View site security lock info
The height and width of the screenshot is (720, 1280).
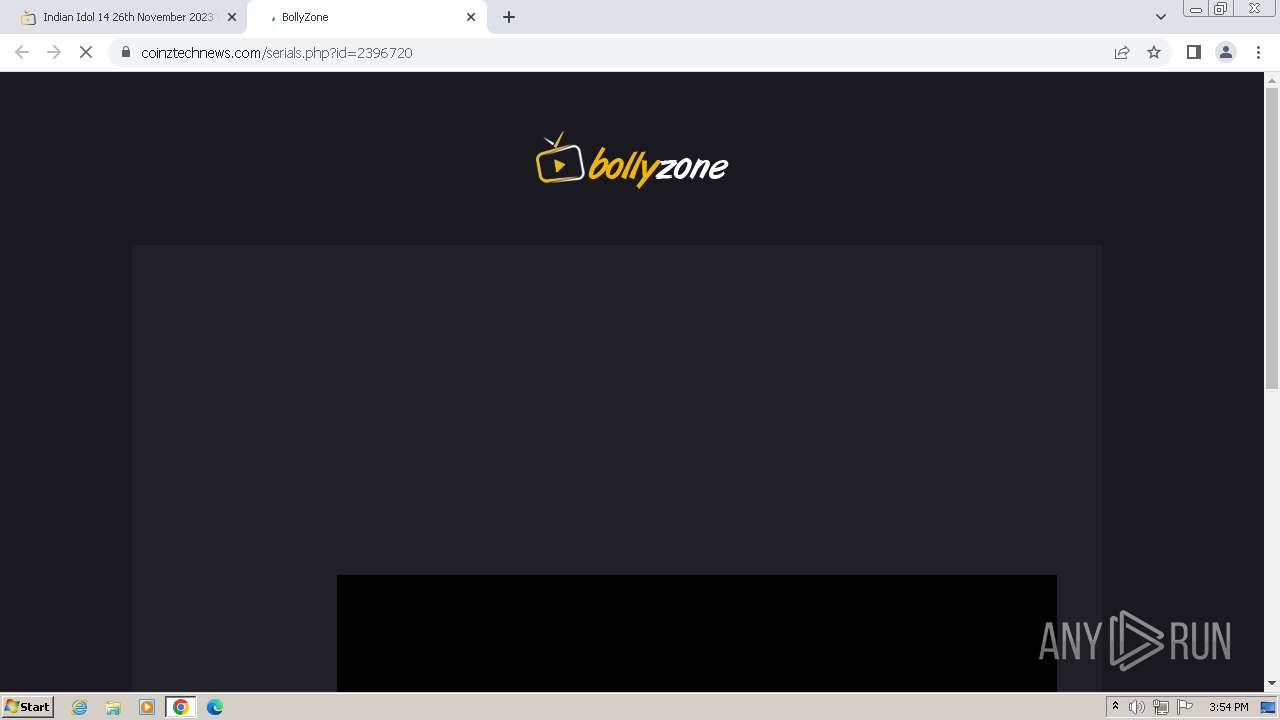click(126, 52)
